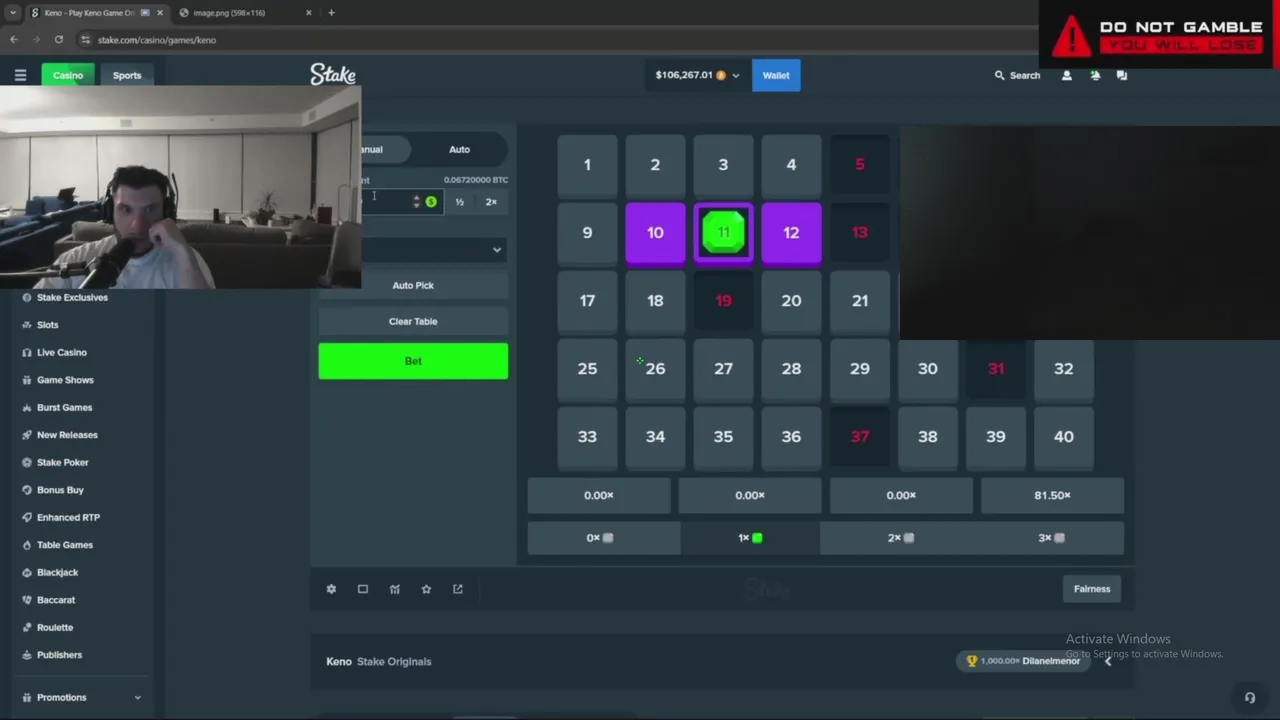Screen dimensions: 1280x720
Task: Favourite the game with star icon
Action: coord(426,589)
